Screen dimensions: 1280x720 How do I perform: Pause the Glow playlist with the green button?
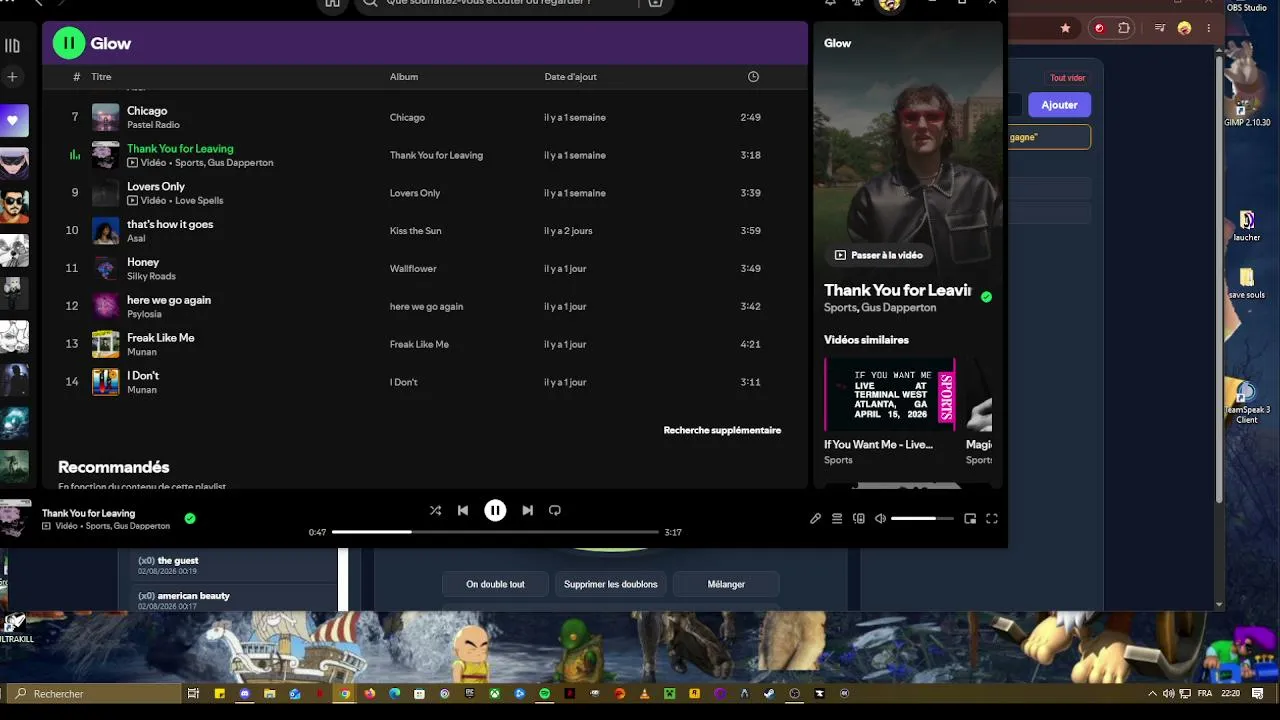click(x=69, y=43)
